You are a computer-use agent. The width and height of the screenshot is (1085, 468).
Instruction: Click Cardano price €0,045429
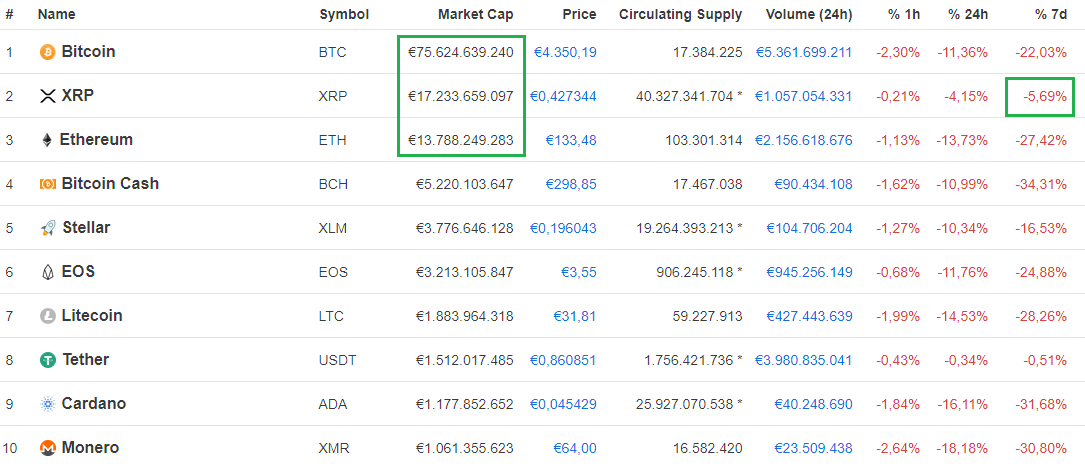[x=563, y=404]
